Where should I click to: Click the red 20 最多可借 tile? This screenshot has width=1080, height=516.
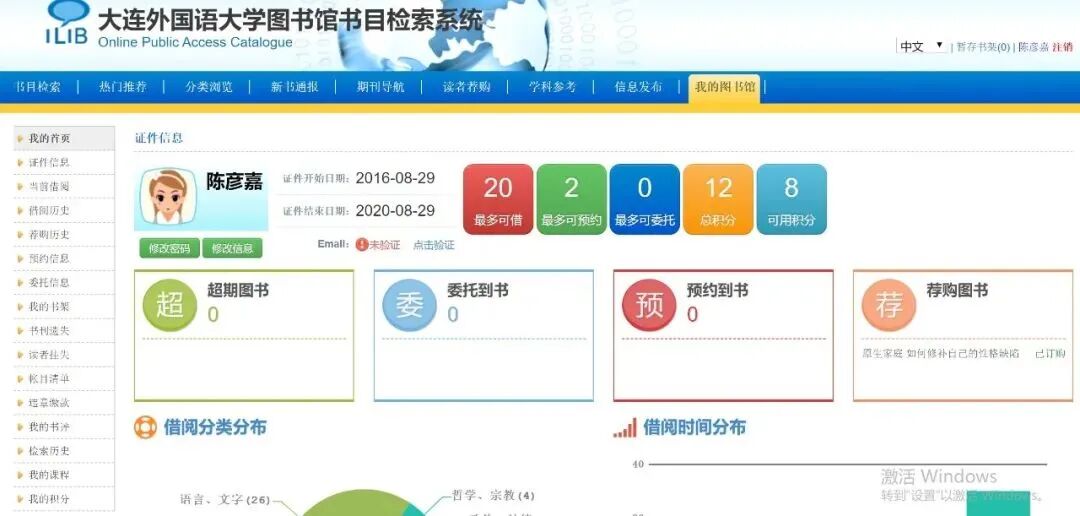point(498,199)
